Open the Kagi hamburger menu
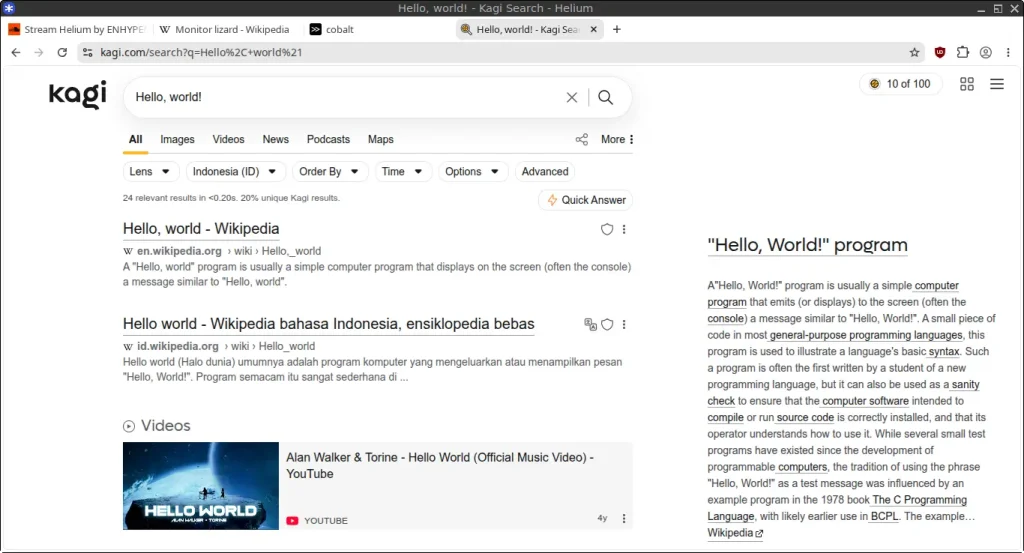The width and height of the screenshot is (1024, 553). point(997,84)
